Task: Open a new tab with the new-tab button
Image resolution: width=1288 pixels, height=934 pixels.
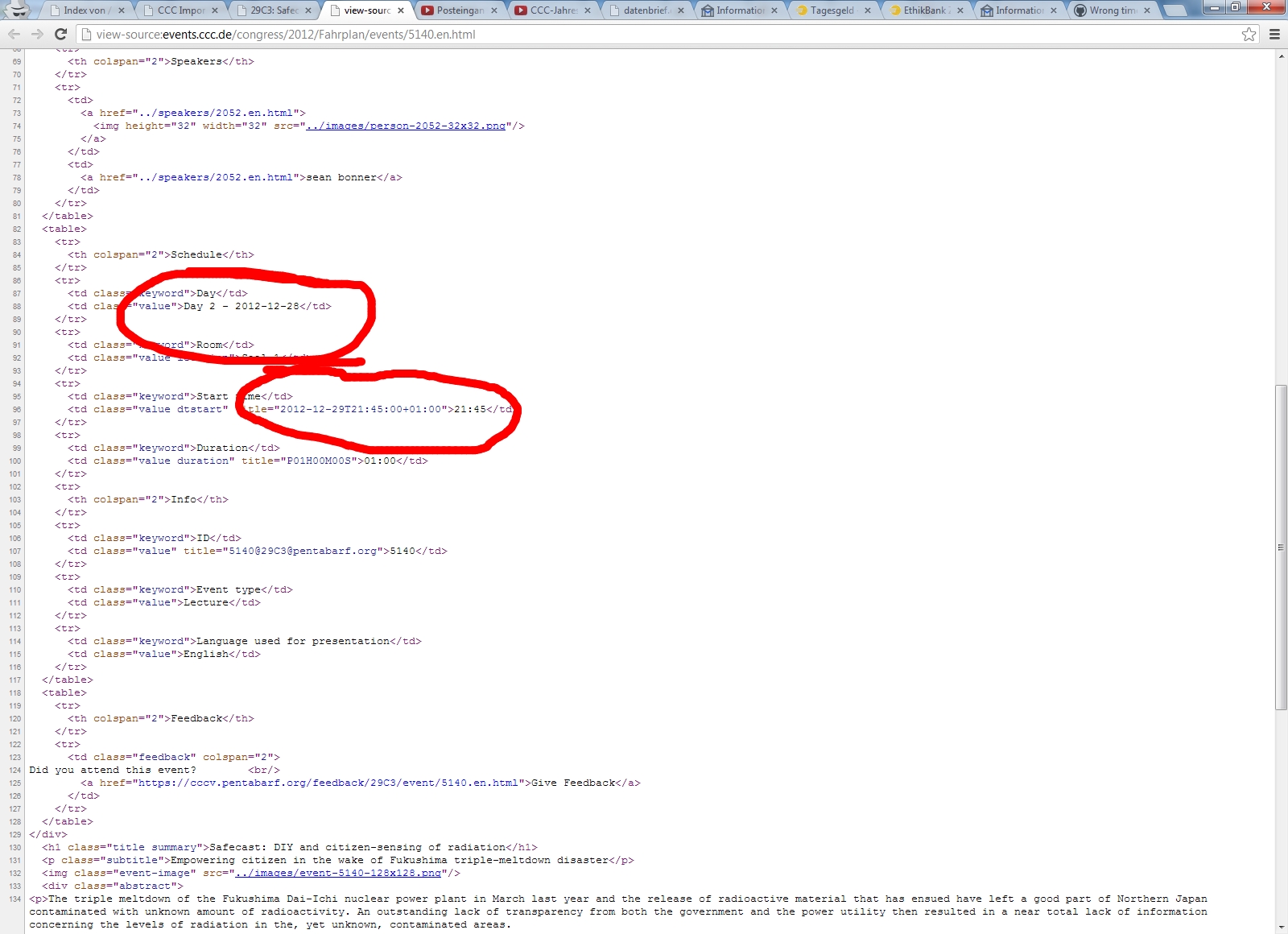Action: [x=1176, y=10]
